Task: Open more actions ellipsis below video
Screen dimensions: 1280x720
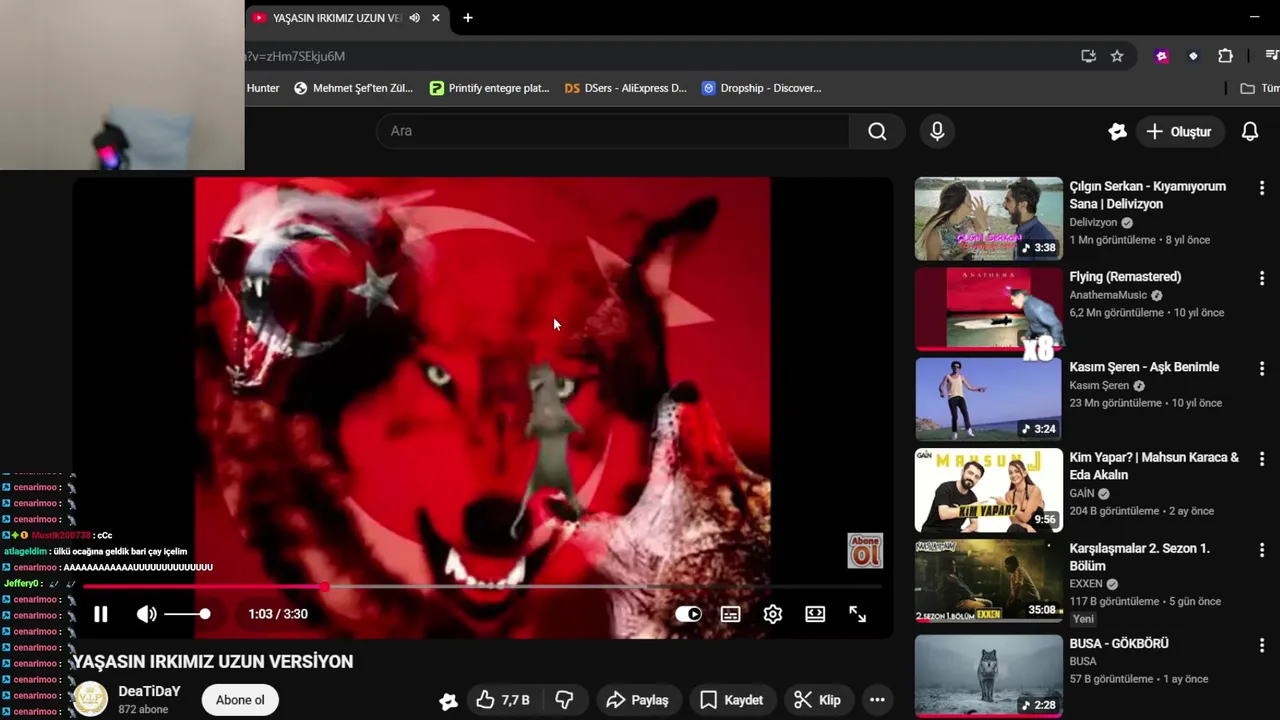Action: (877, 700)
